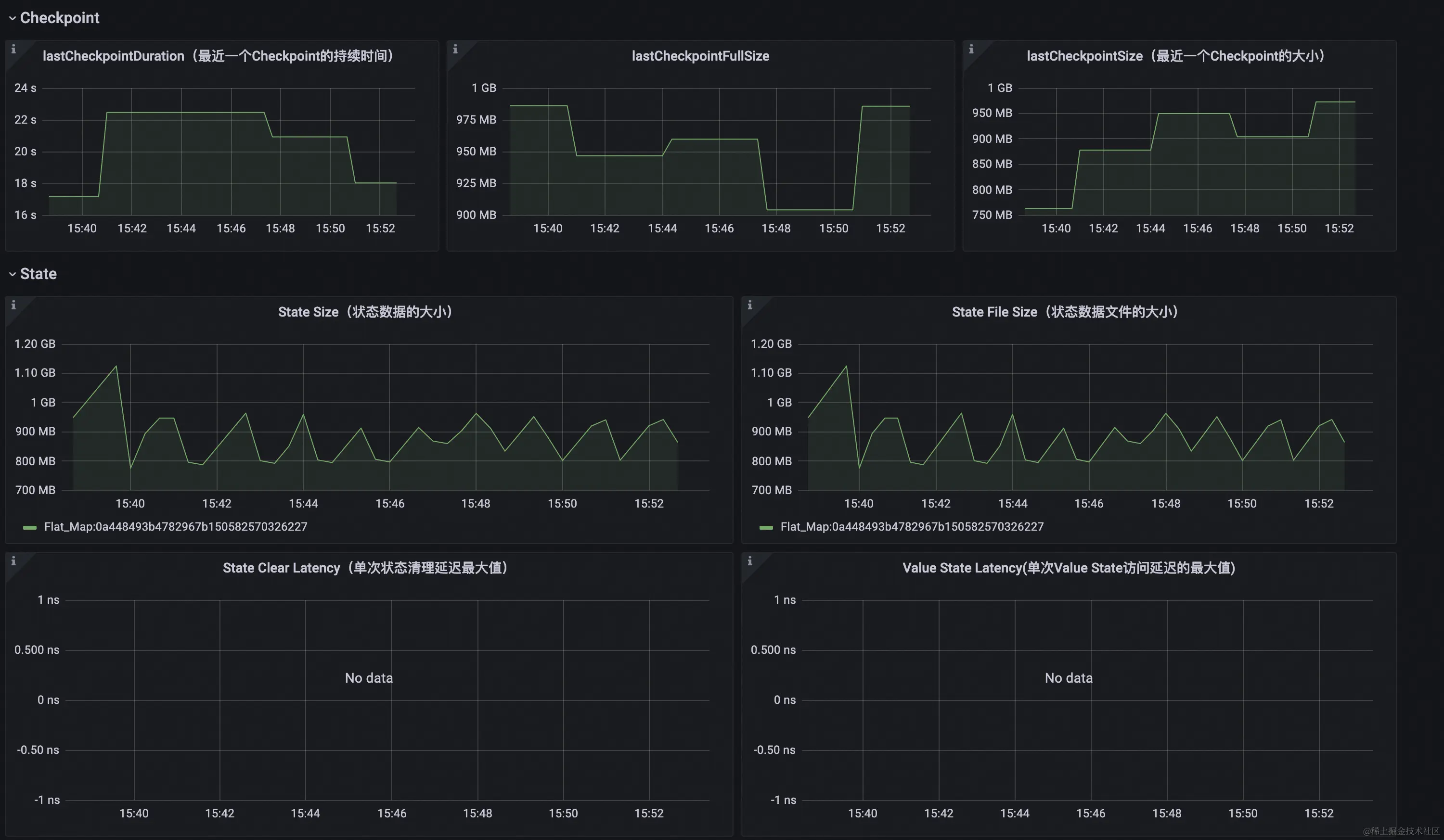Click info icon on lastCheckpointSize panel
Image resolution: width=1444 pixels, height=840 pixels.
[971, 49]
